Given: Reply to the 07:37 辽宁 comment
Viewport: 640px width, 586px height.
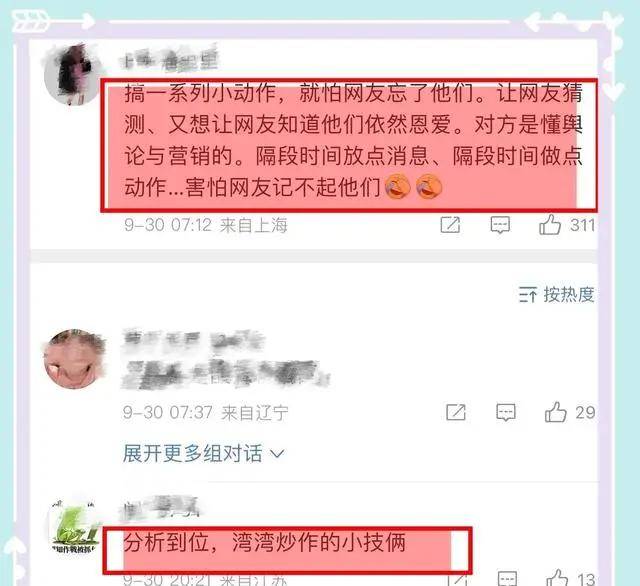Looking at the screenshot, I should (x=506, y=412).
